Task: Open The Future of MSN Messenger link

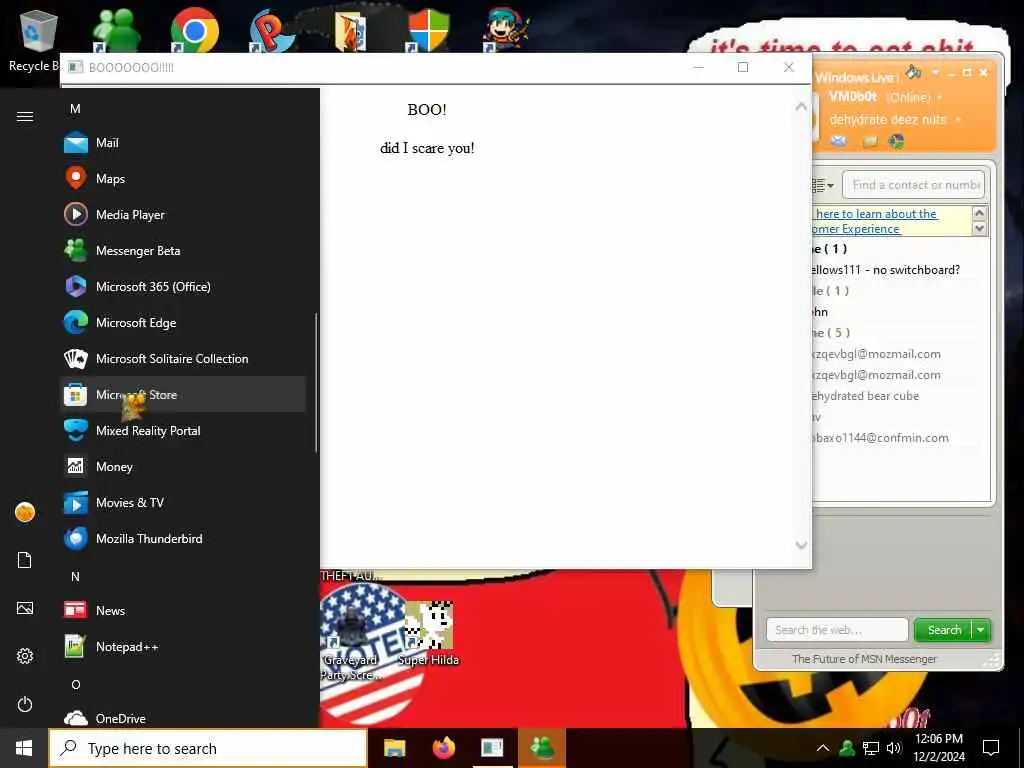Action: (864, 659)
